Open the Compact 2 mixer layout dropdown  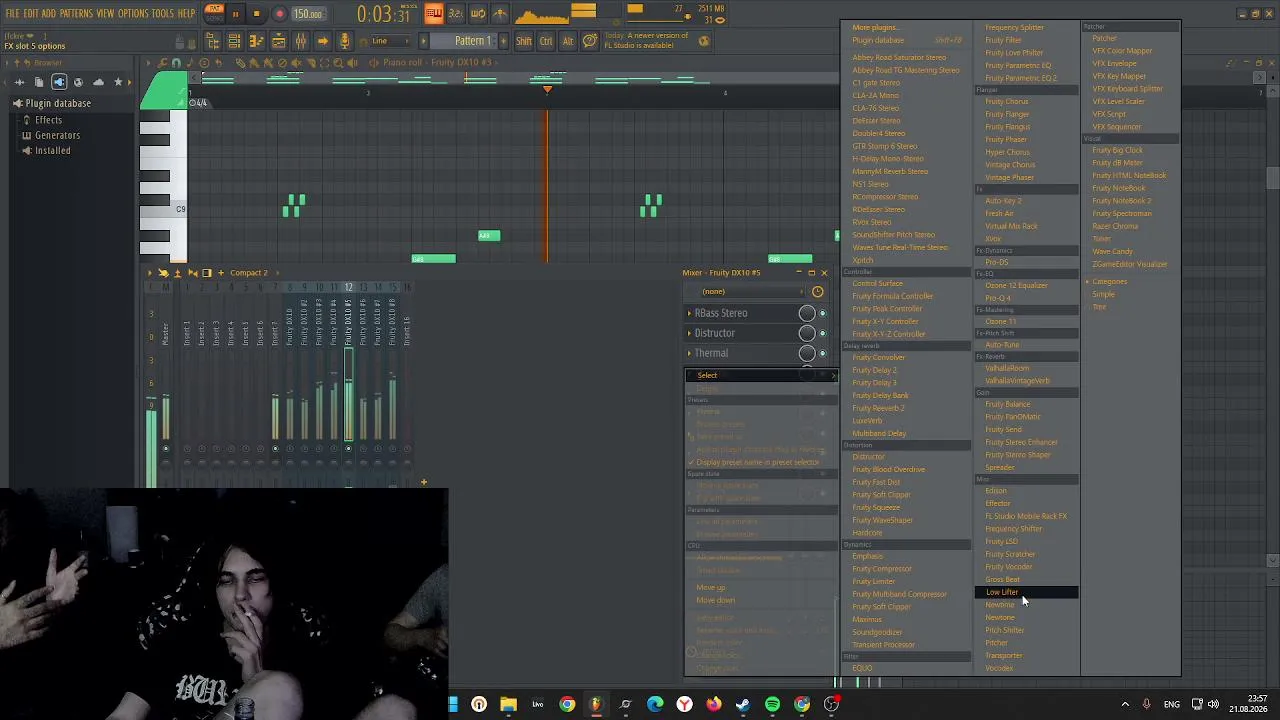(249, 273)
